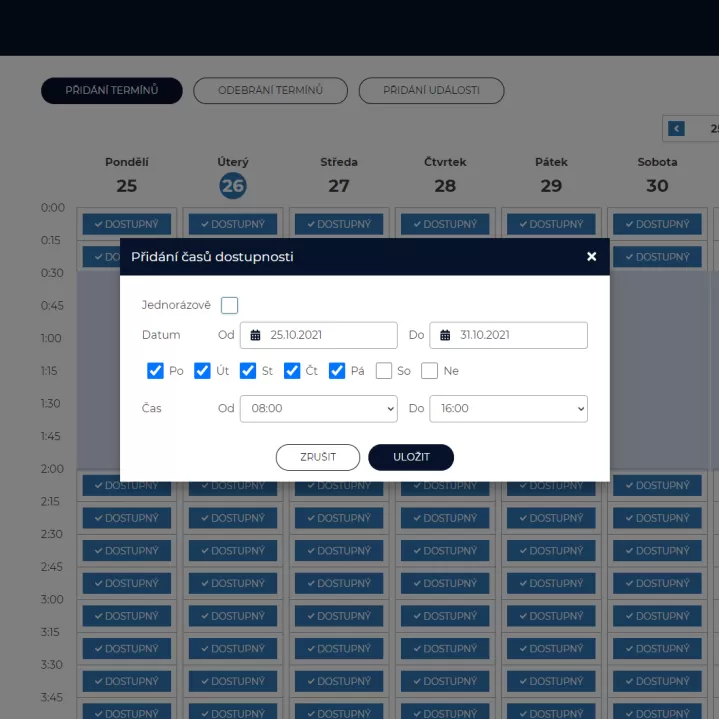The image size is (719, 719).
Task: Select Tuesday 26 highlighted date circle
Action: (232, 185)
